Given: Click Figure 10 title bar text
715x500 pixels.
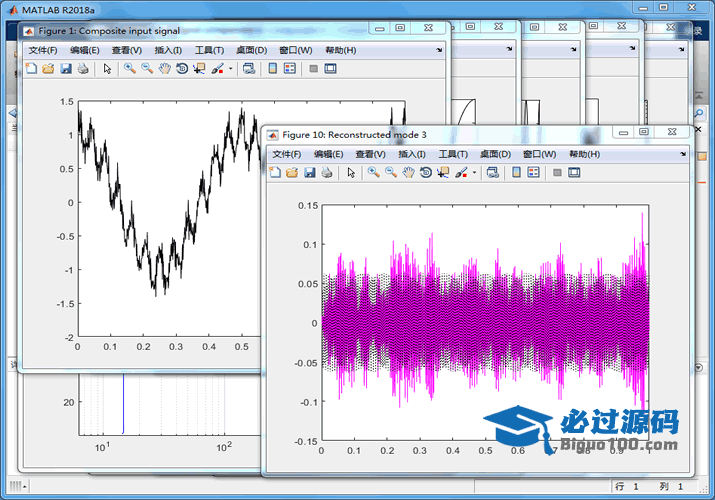Looking at the screenshot, I should 354,135.
